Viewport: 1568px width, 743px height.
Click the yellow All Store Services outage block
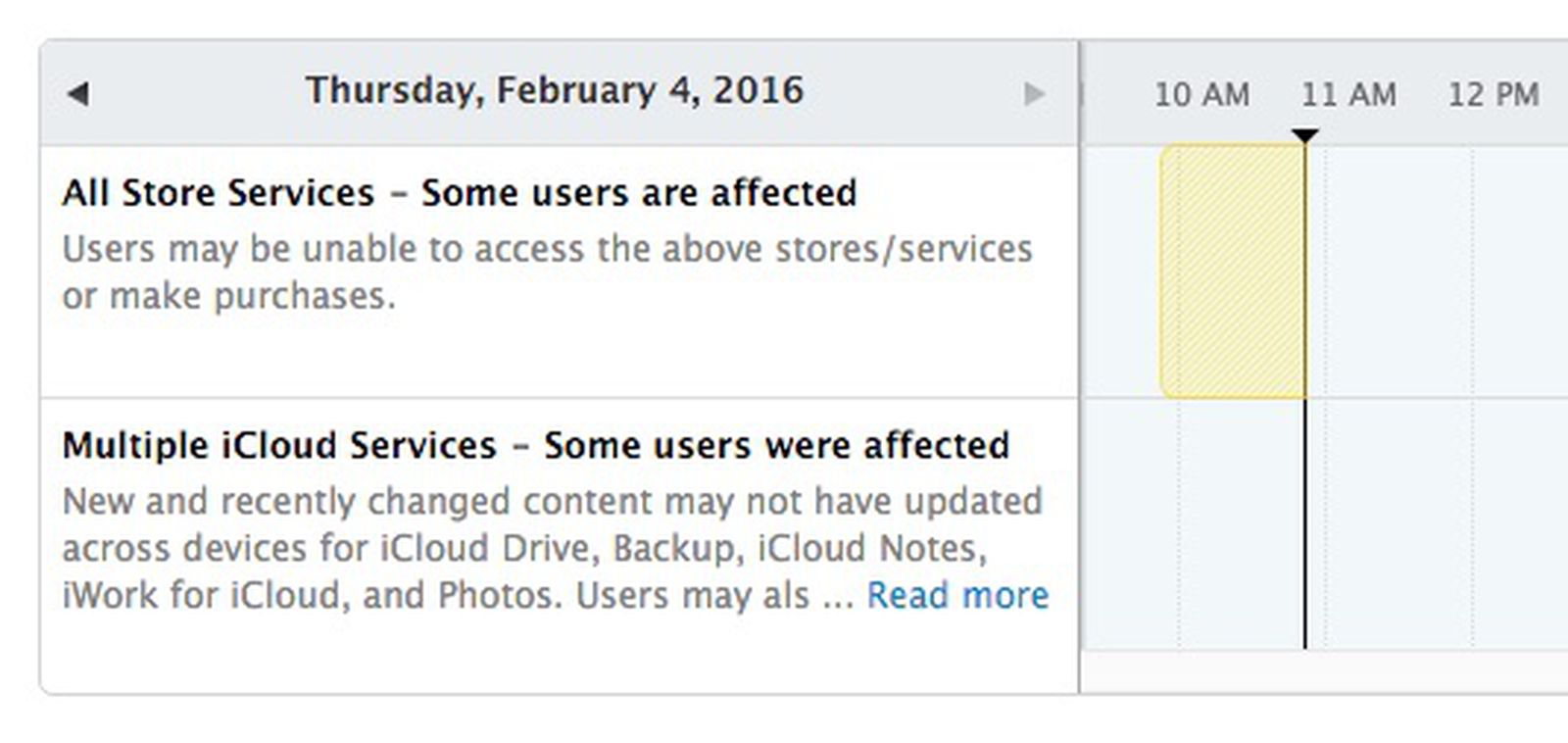(1233, 270)
